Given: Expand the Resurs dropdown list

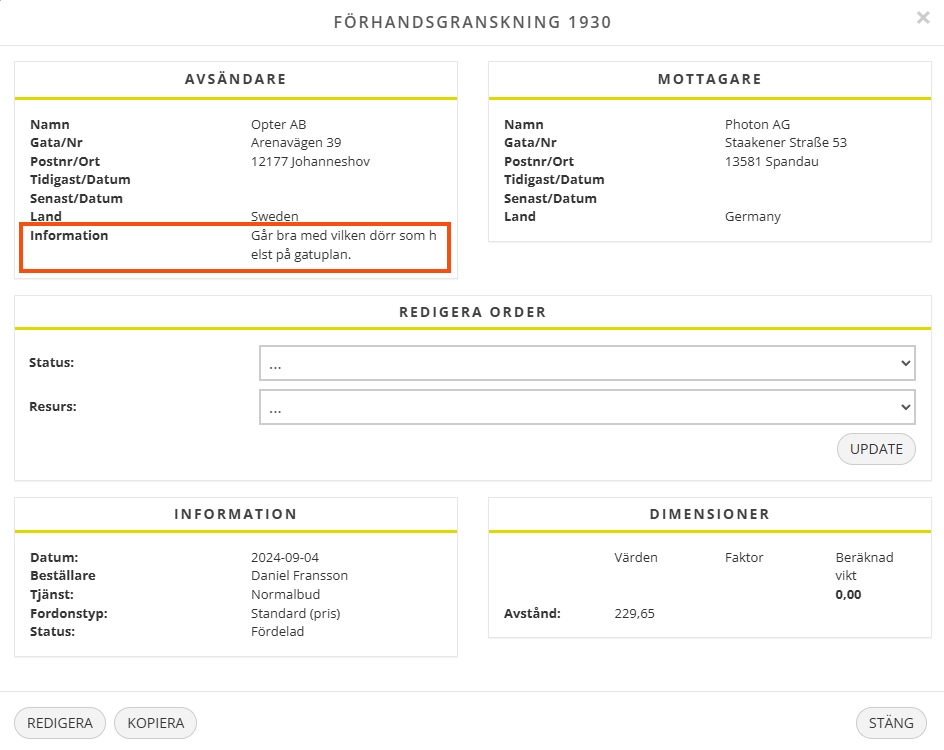Looking at the screenshot, I should [x=587, y=407].
